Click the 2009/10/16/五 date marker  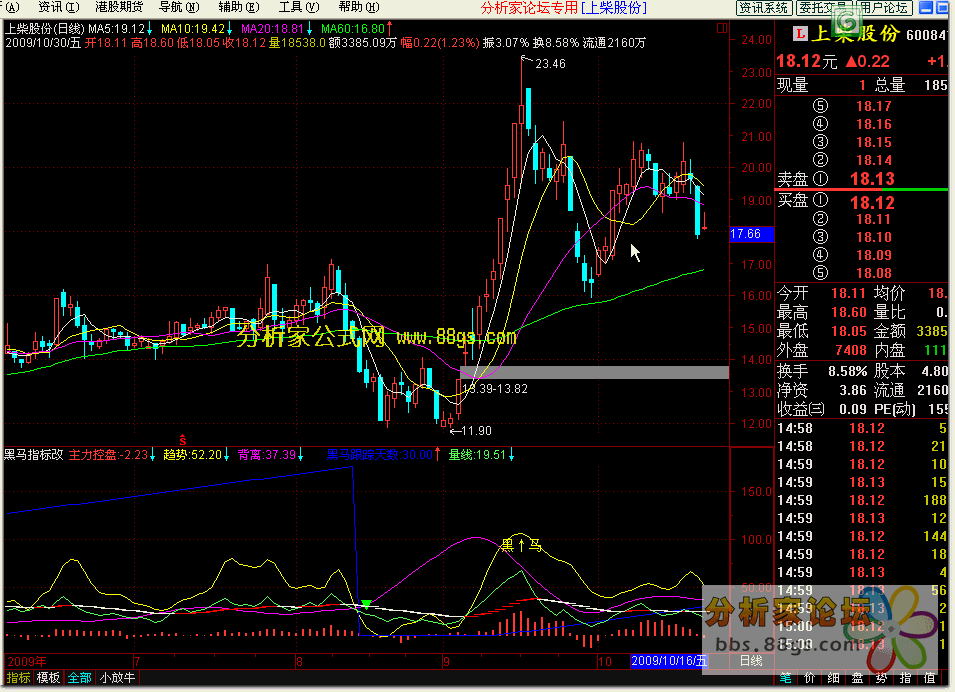[669, 661]
